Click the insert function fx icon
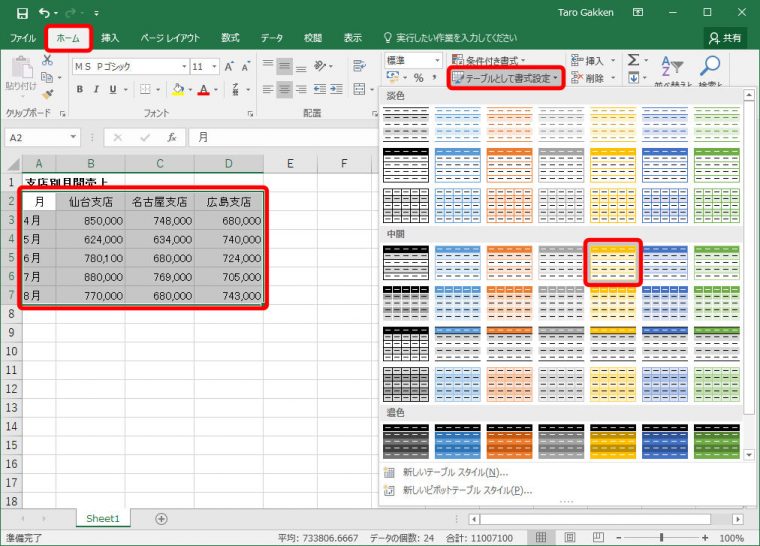Screen dimensions: 760x546 172,138
